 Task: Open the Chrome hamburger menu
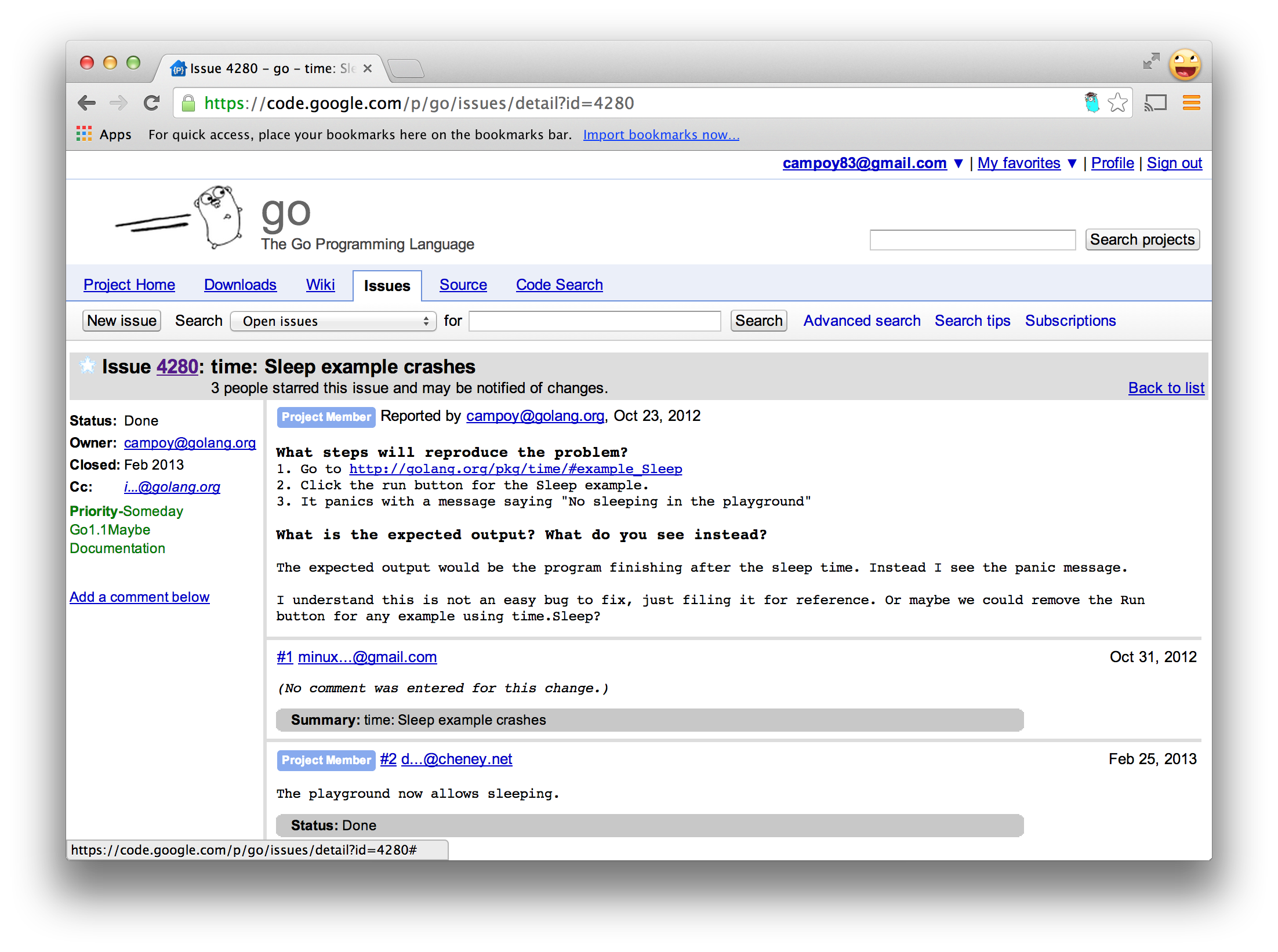coord(1191,103)
